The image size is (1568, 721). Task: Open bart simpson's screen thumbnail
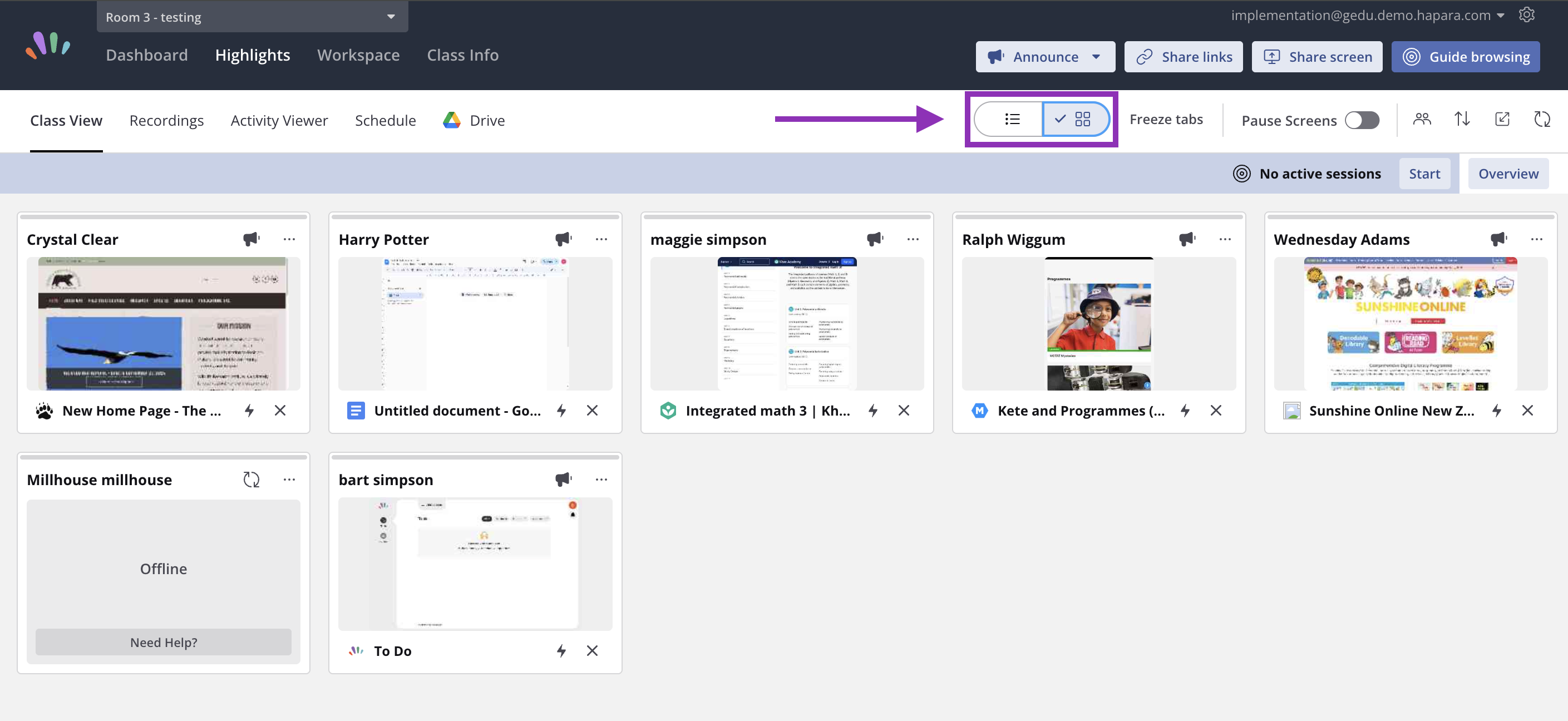475,564
